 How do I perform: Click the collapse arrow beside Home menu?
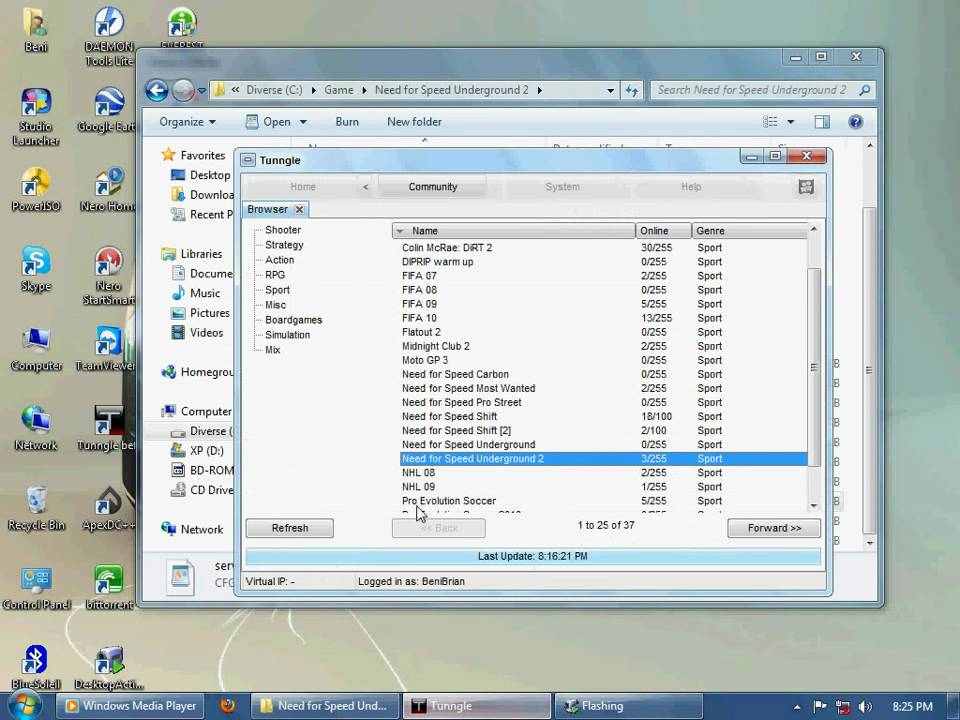pyautogui.click(x=366, y=187)
